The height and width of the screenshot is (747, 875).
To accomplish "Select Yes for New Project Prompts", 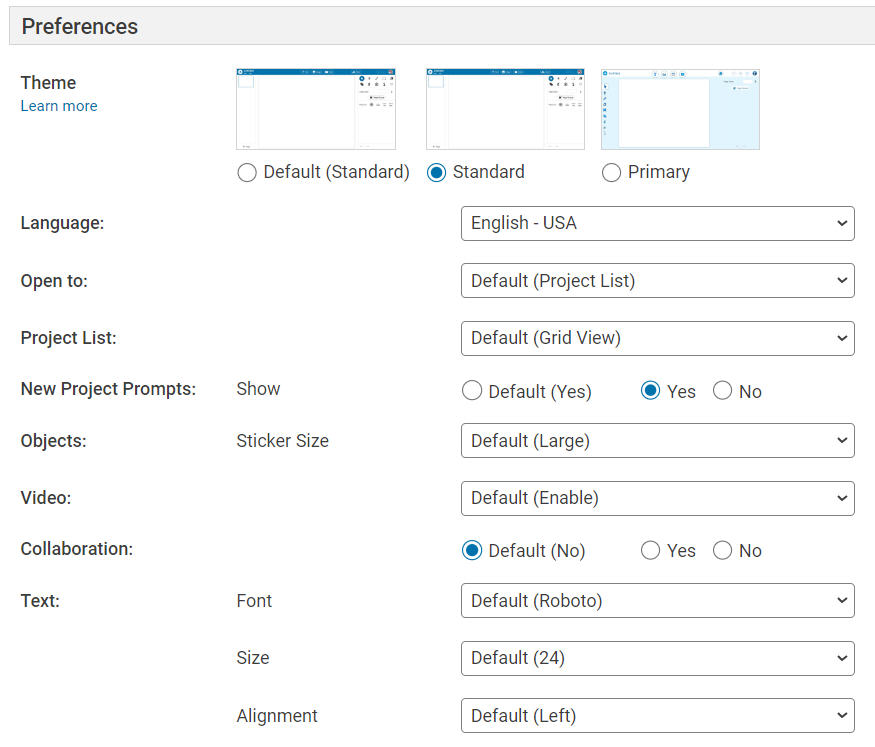I will (x=651, y=391).
